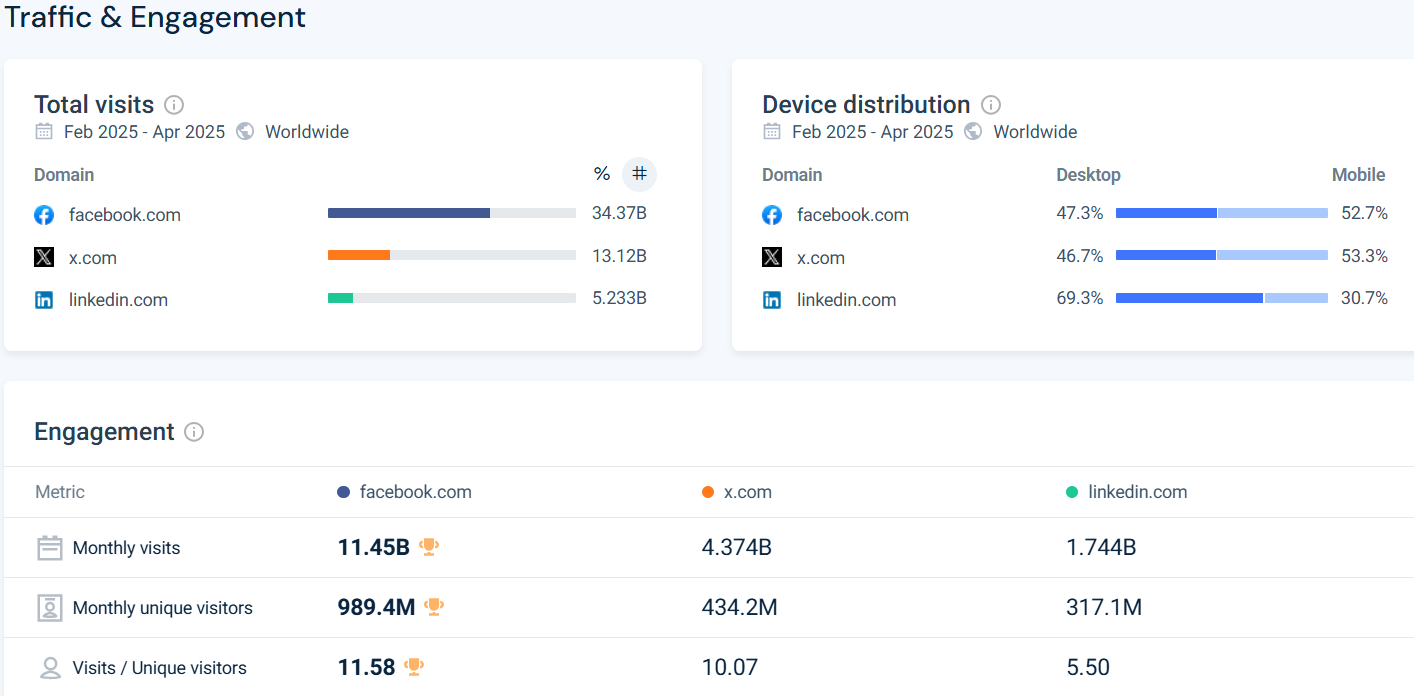This screenshot has width=1414, height=696.
Task: Click Monthly visits calendar icon
Action: click(50, 548)
